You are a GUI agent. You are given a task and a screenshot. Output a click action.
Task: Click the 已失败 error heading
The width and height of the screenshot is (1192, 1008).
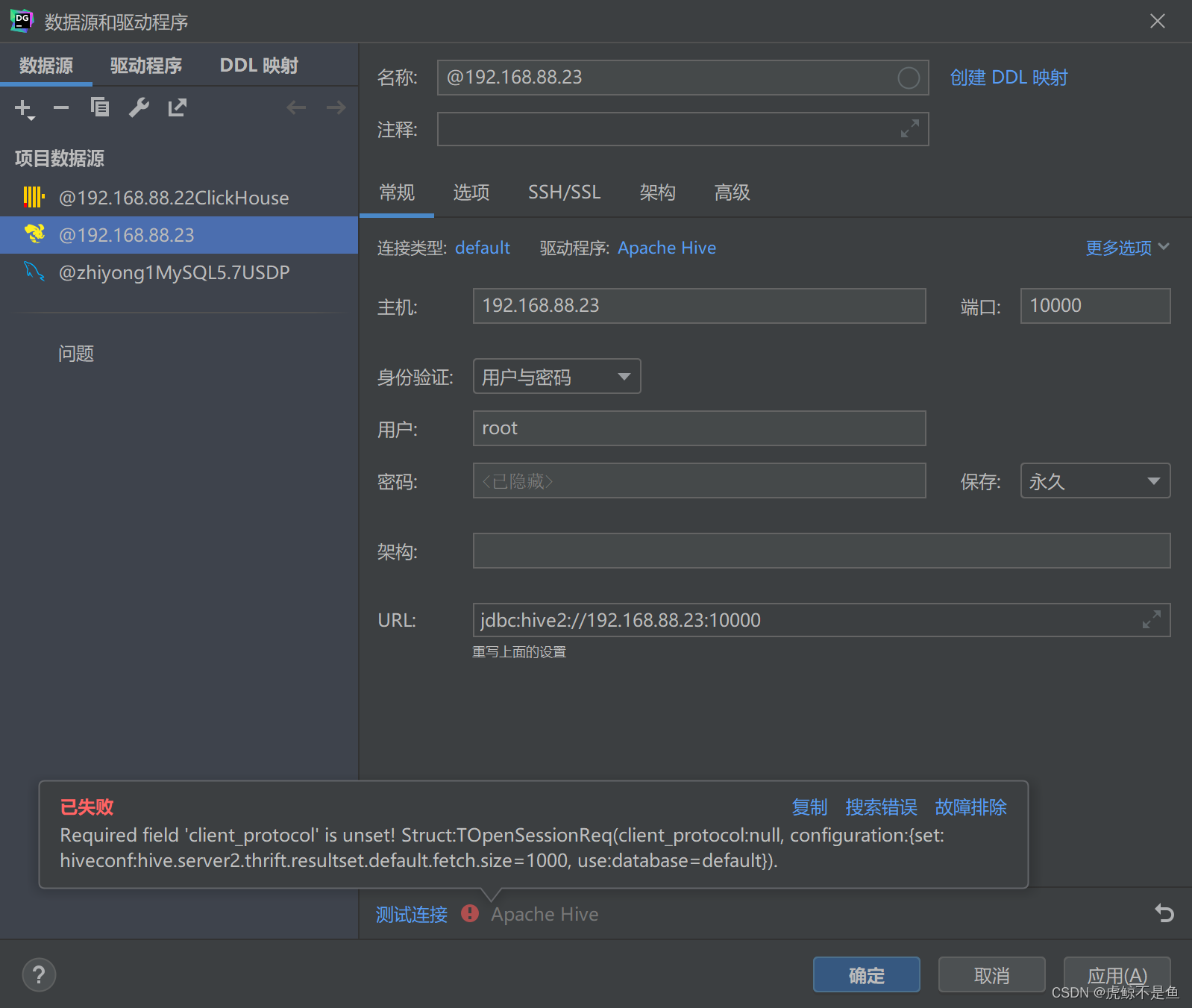pos(87,807)
